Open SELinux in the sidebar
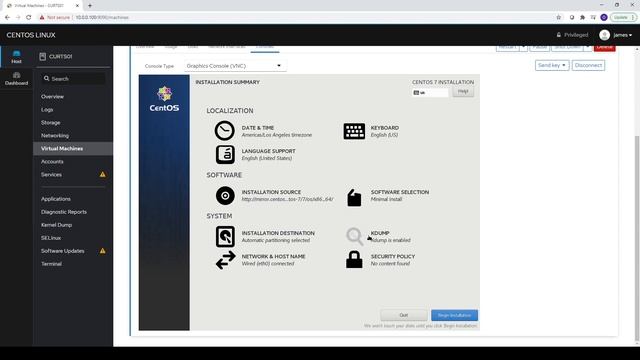This screenshot has height=360, width=640. point(51,238)
